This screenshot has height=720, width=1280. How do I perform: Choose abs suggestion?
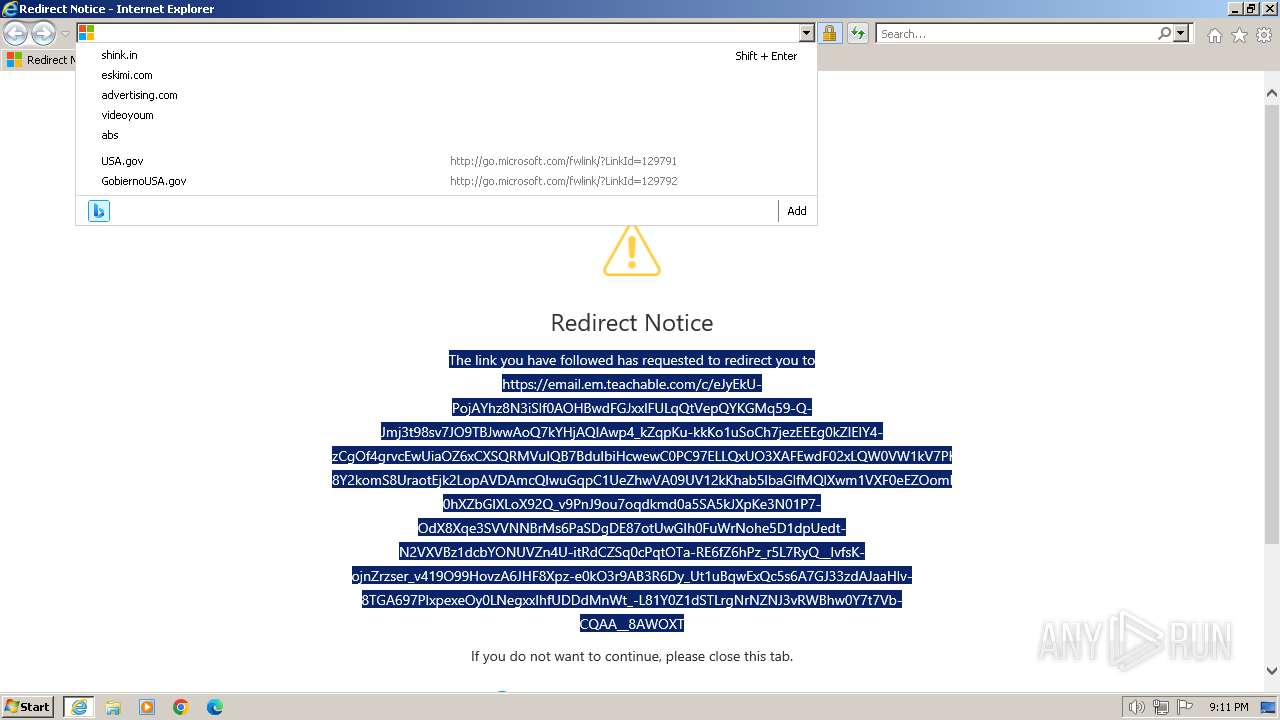tap(447, 135)
